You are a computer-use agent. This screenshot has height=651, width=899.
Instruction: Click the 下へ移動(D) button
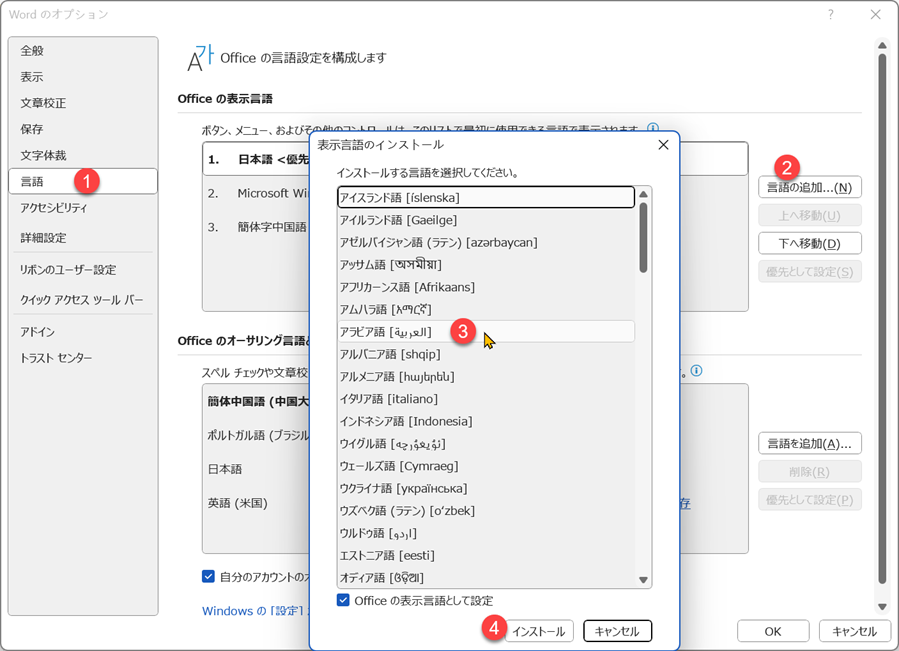tap(810, 243)
